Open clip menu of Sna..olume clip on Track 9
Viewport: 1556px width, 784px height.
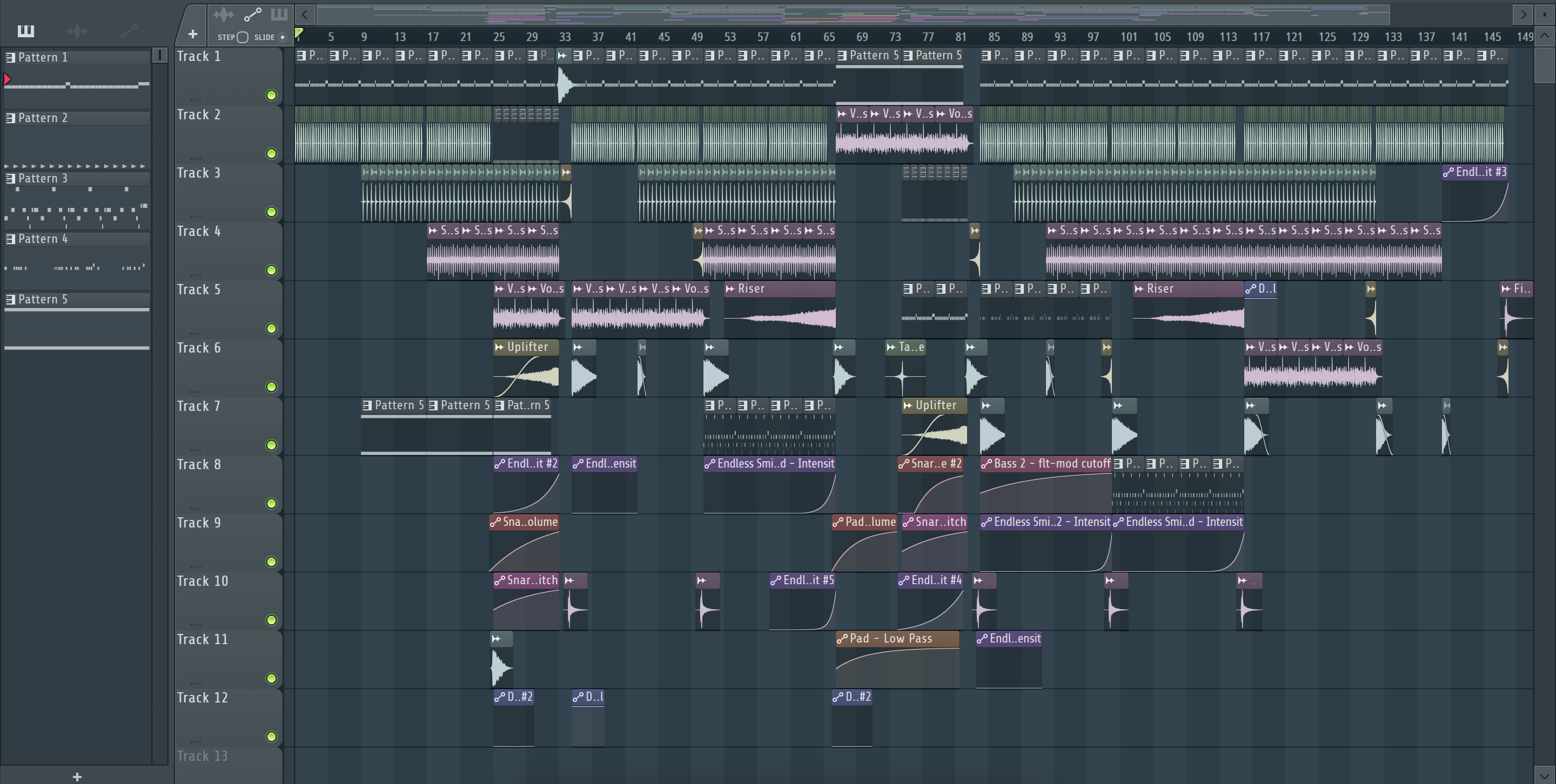[x=495, y=522]
